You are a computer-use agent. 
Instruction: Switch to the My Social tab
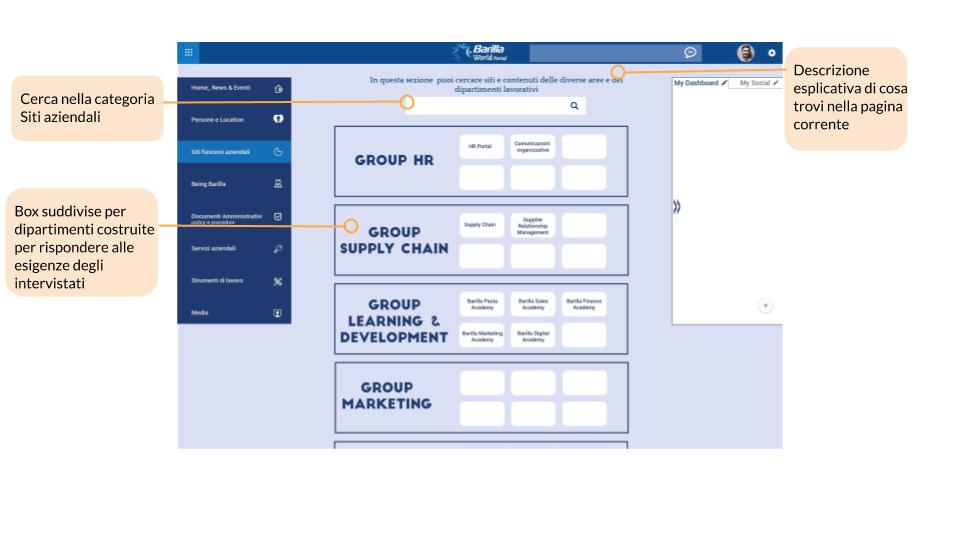point(754,83)
